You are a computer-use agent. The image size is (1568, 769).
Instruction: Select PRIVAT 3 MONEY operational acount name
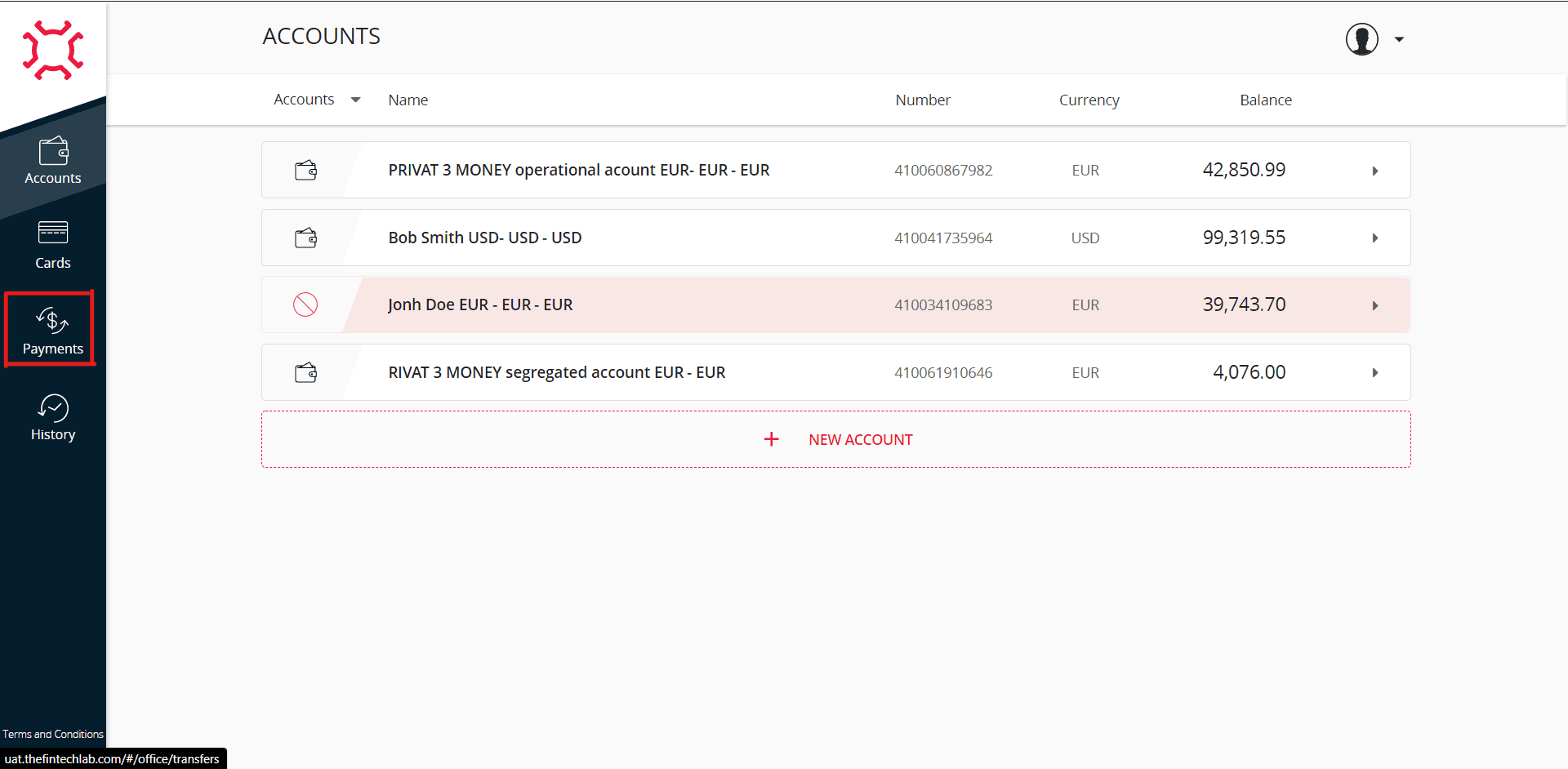(579, 170)
